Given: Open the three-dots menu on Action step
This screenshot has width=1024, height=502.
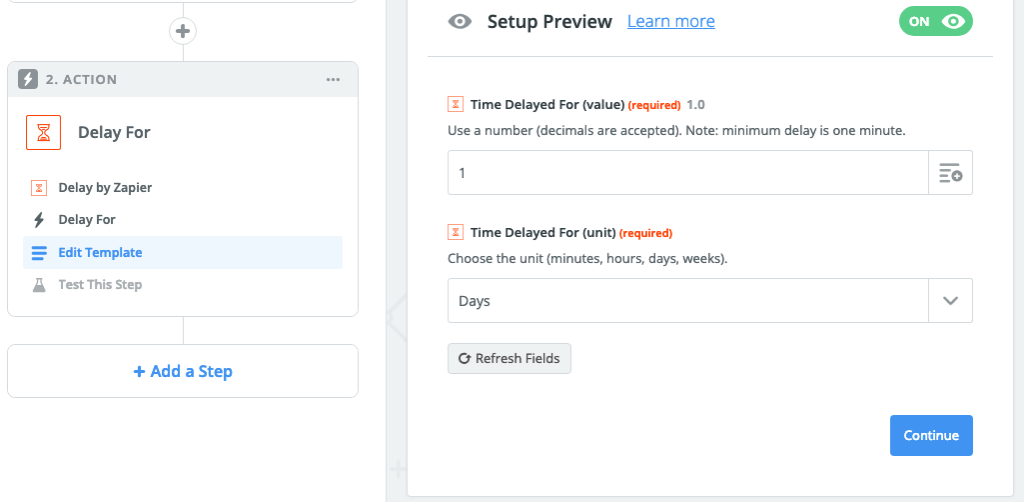Looking at the screenshot, I should point(333,80).
